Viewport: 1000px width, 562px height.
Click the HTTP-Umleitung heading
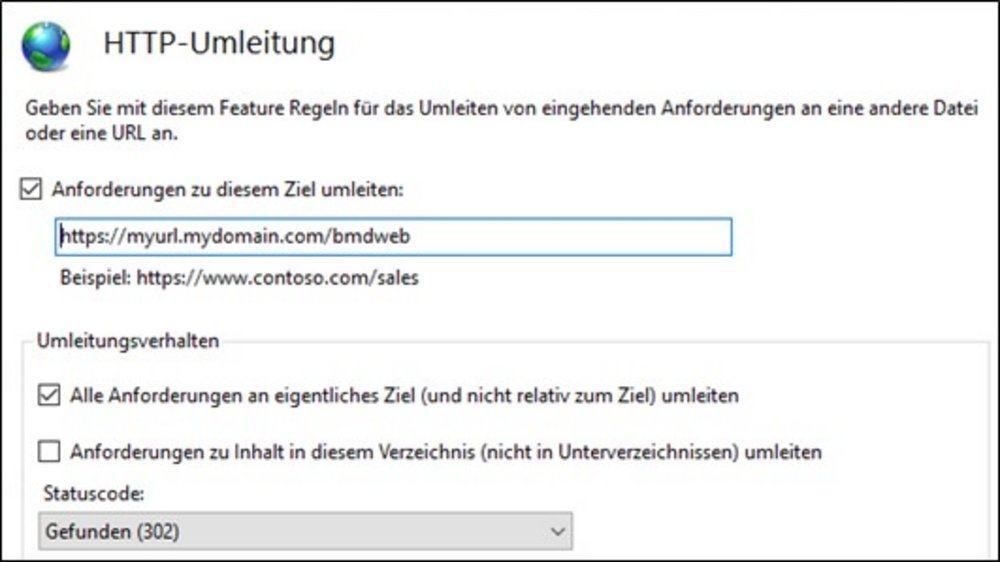[x=219, y=44]
